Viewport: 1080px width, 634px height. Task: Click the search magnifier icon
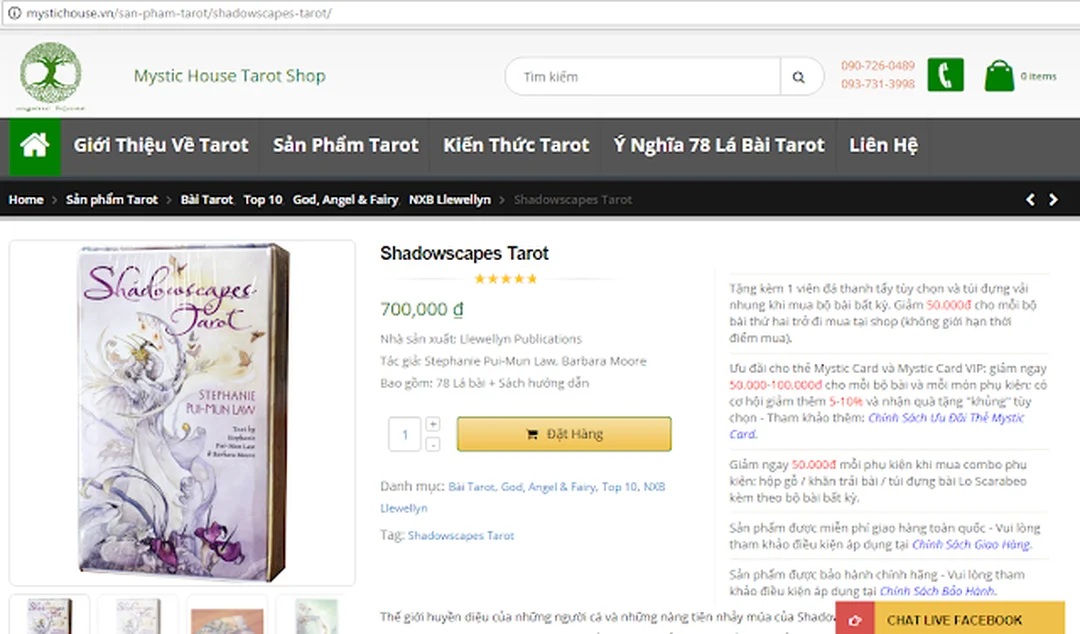coord(799,77)
